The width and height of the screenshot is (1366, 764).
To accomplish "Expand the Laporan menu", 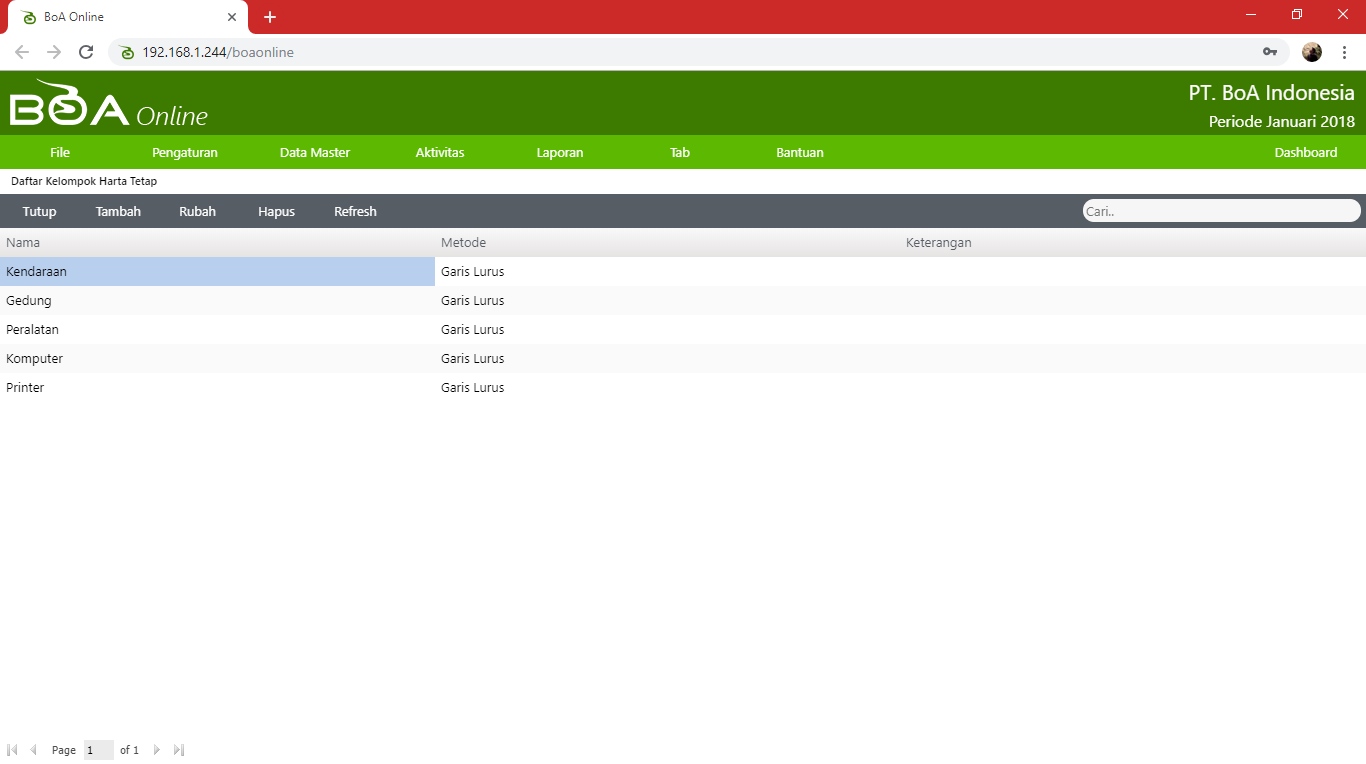I will pyautogui.click(x=560, y=153).
